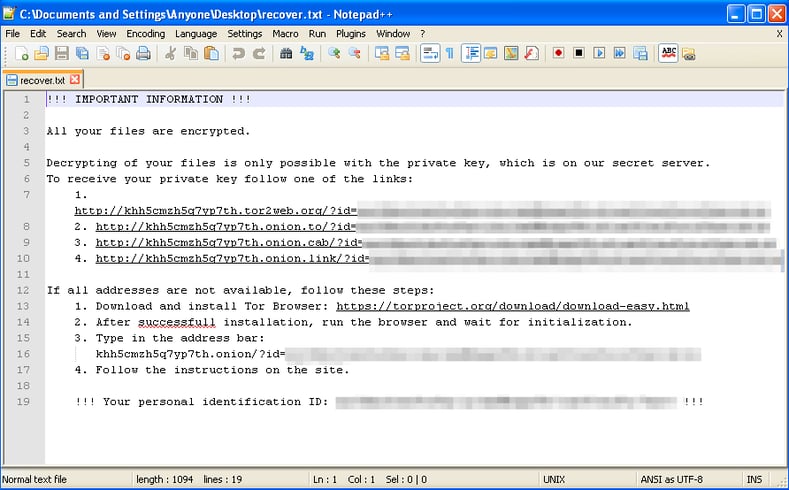Toggle the ABC spell check icon
This screenshot has height=490, width=789.
(x=669, y=53)
